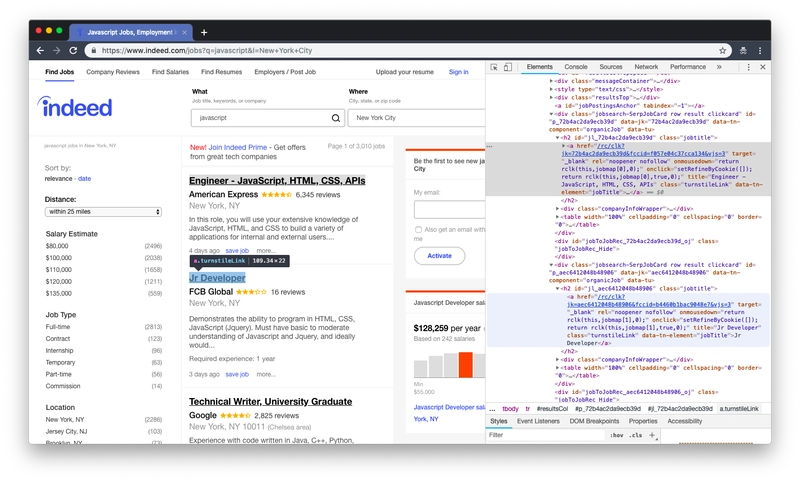Open 'within 25 miles' distance dropdown
This screenshot has height=482, width=800.
pyautogui.click(x=103, y=212)
